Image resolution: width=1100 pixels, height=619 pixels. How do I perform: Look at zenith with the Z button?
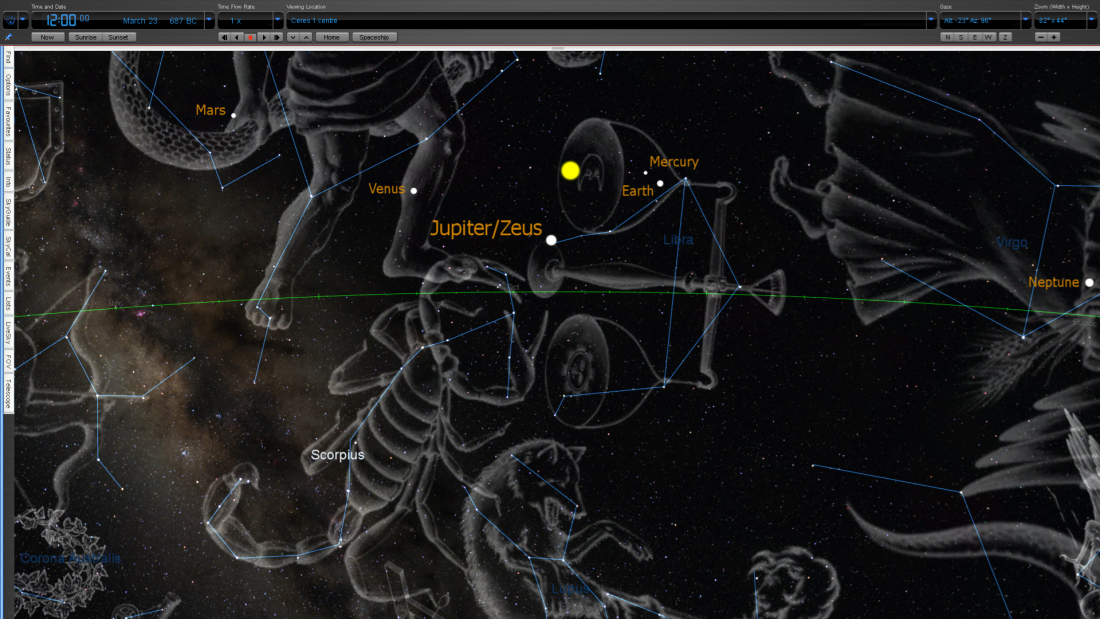(1005, 37)
